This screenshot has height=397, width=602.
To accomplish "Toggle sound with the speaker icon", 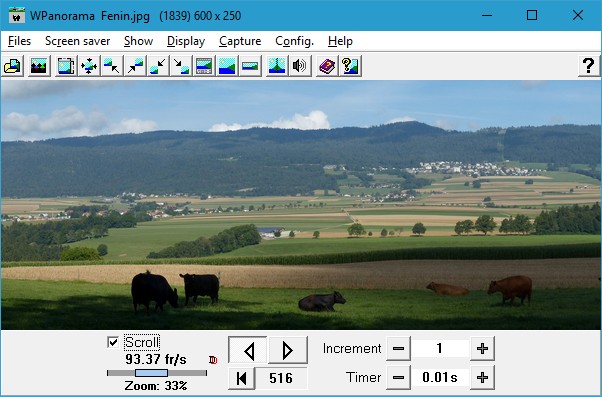I will coord(300,66).
